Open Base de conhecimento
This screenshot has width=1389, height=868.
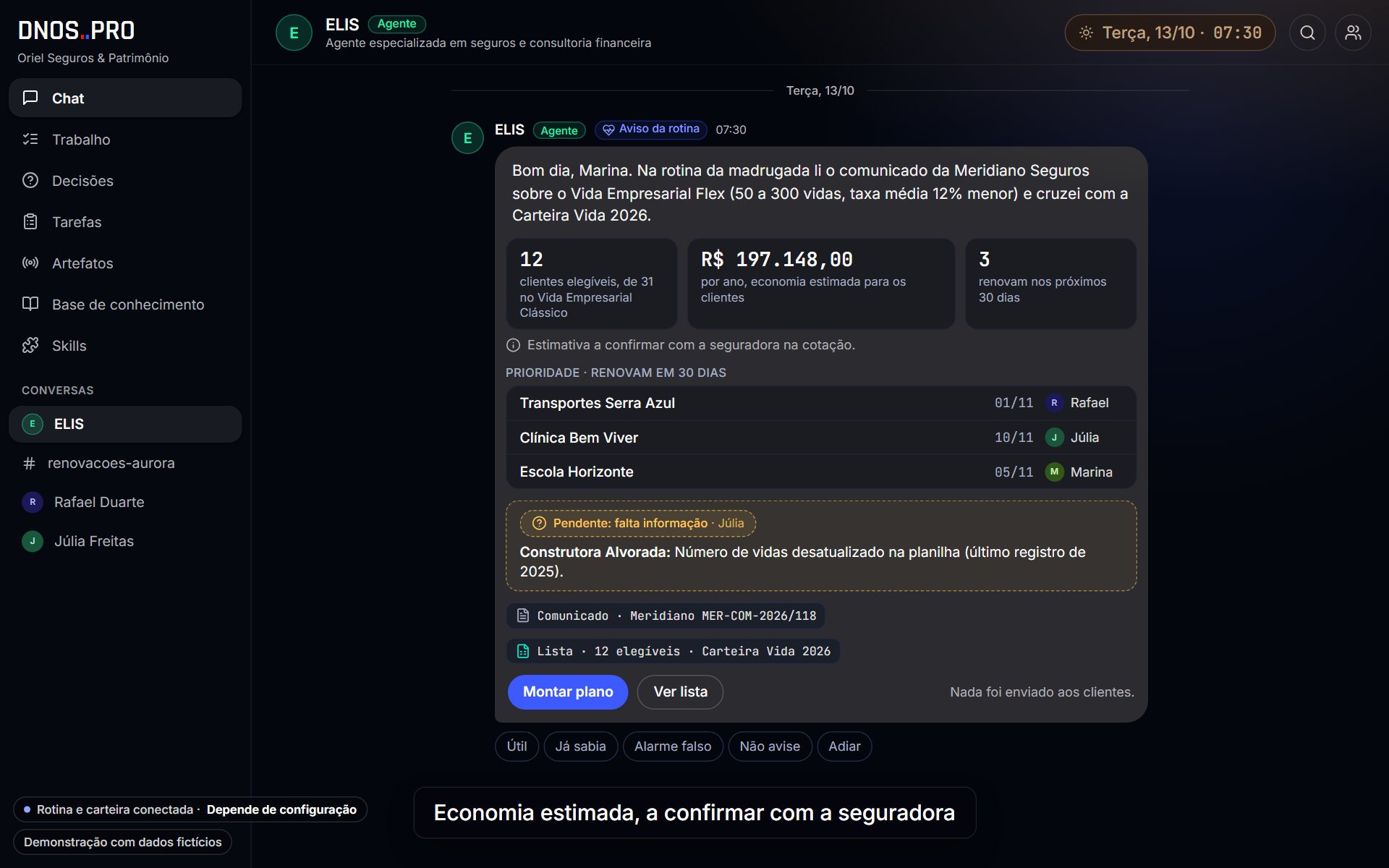point(125,304)
